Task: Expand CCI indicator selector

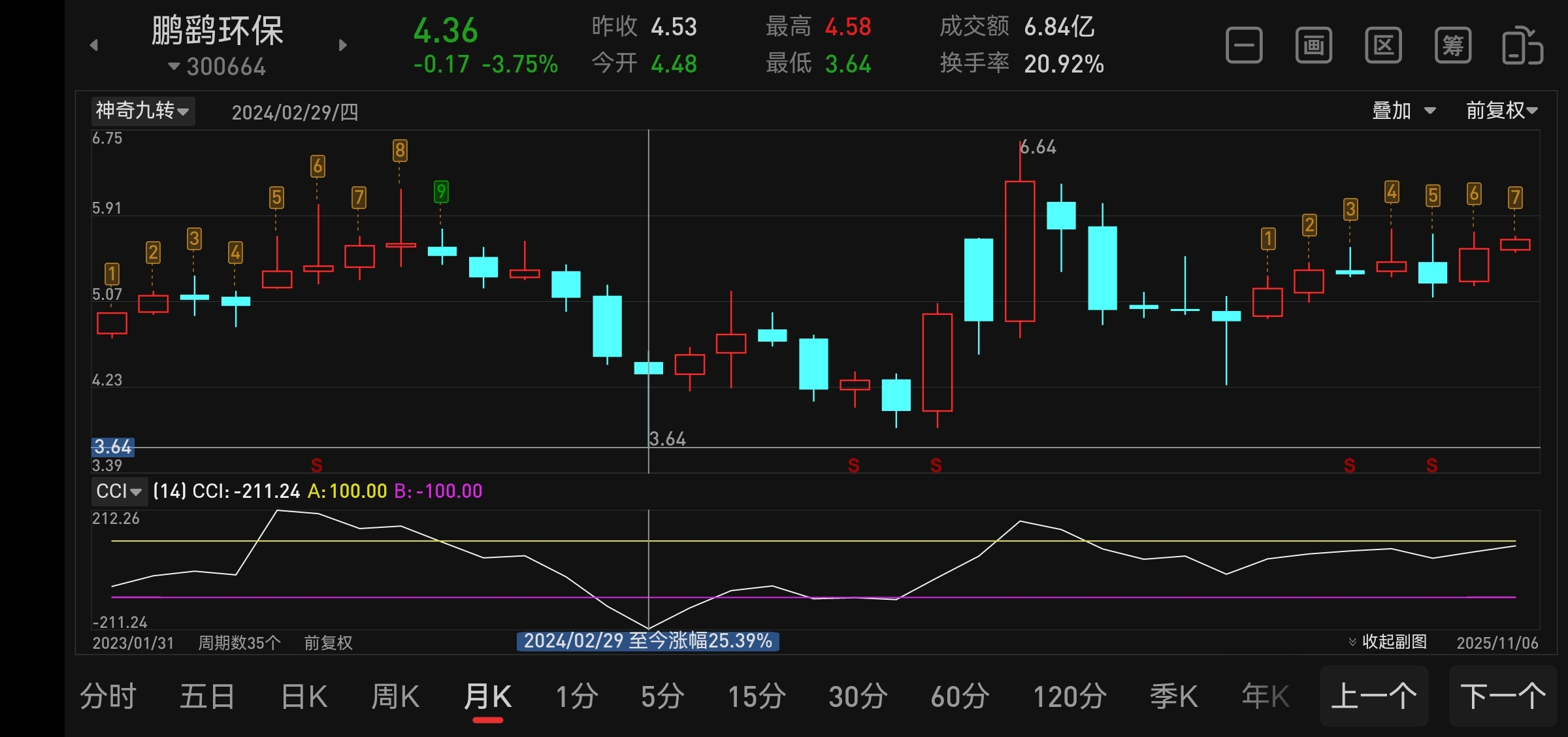Action: (118, 491)
